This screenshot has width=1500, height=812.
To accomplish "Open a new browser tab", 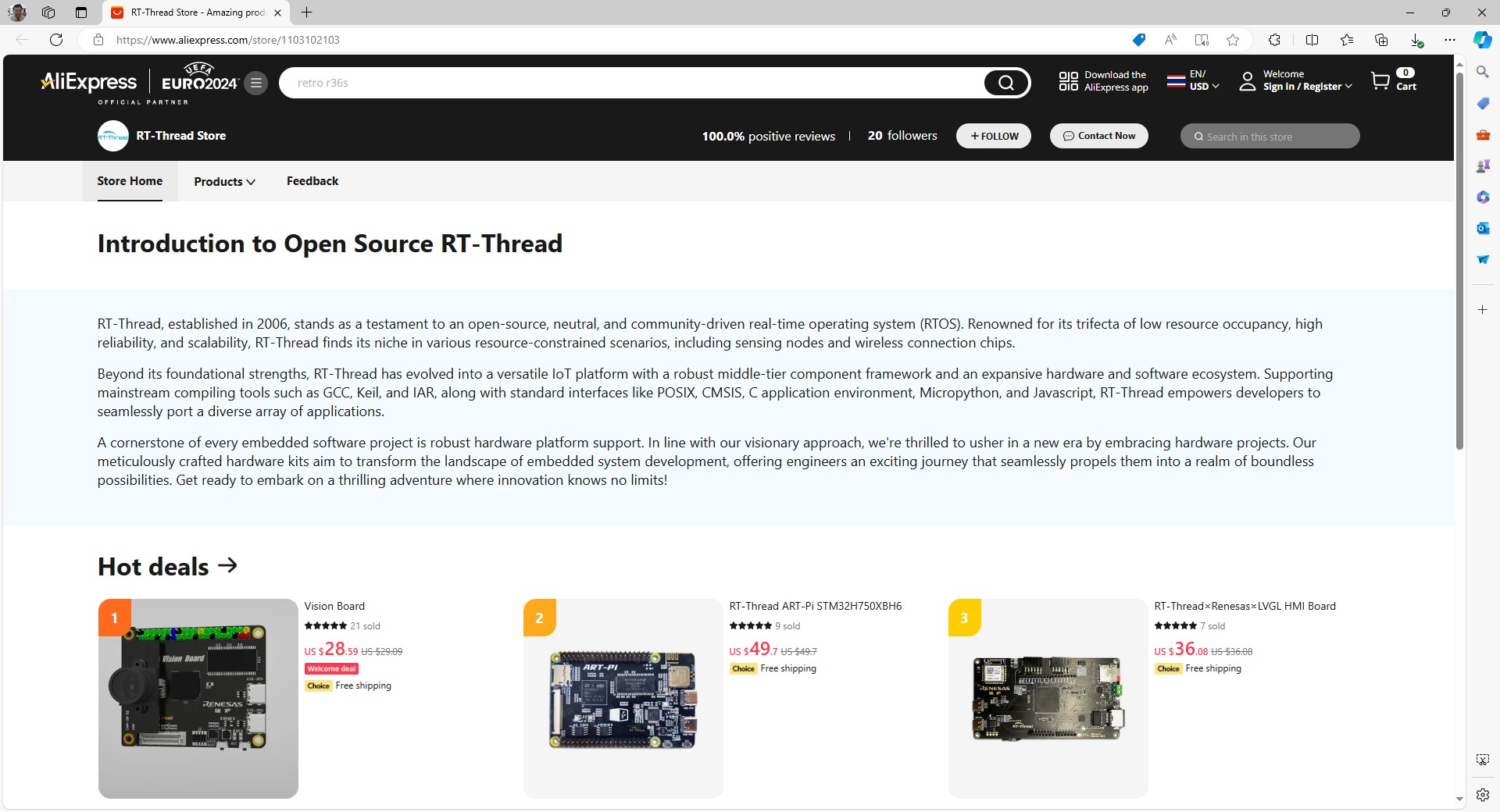I will pyautogui.click(x=307, y=12).
